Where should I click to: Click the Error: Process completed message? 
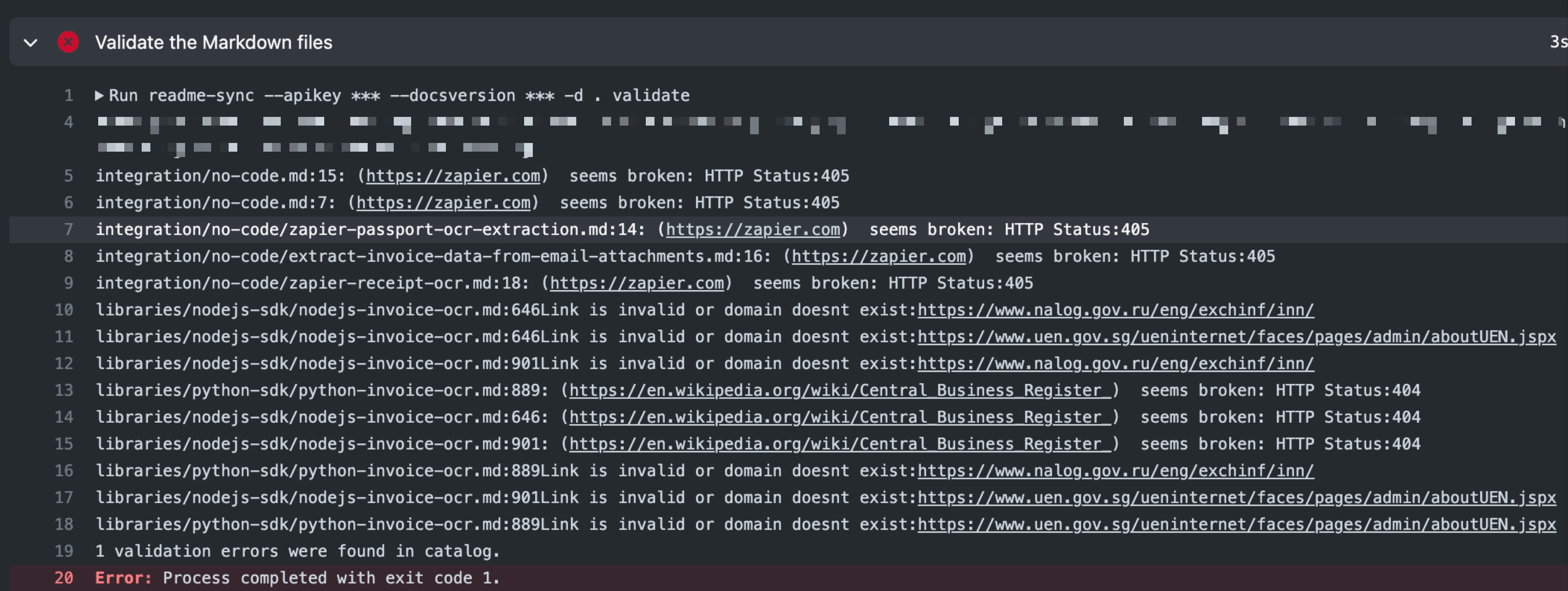[x=297, y=578]
